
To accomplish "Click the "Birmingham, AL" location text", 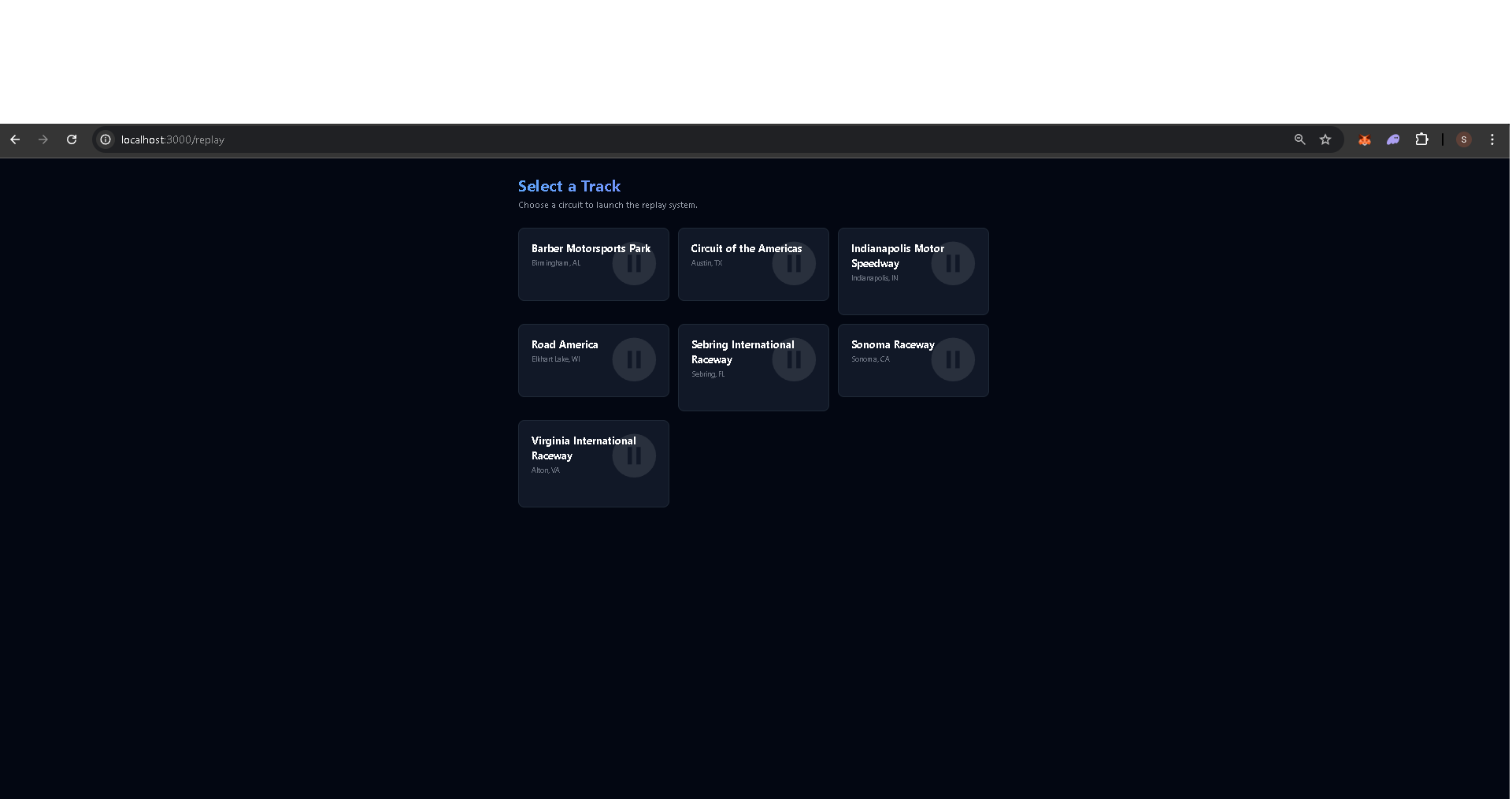I will click(x=556, y=263).
